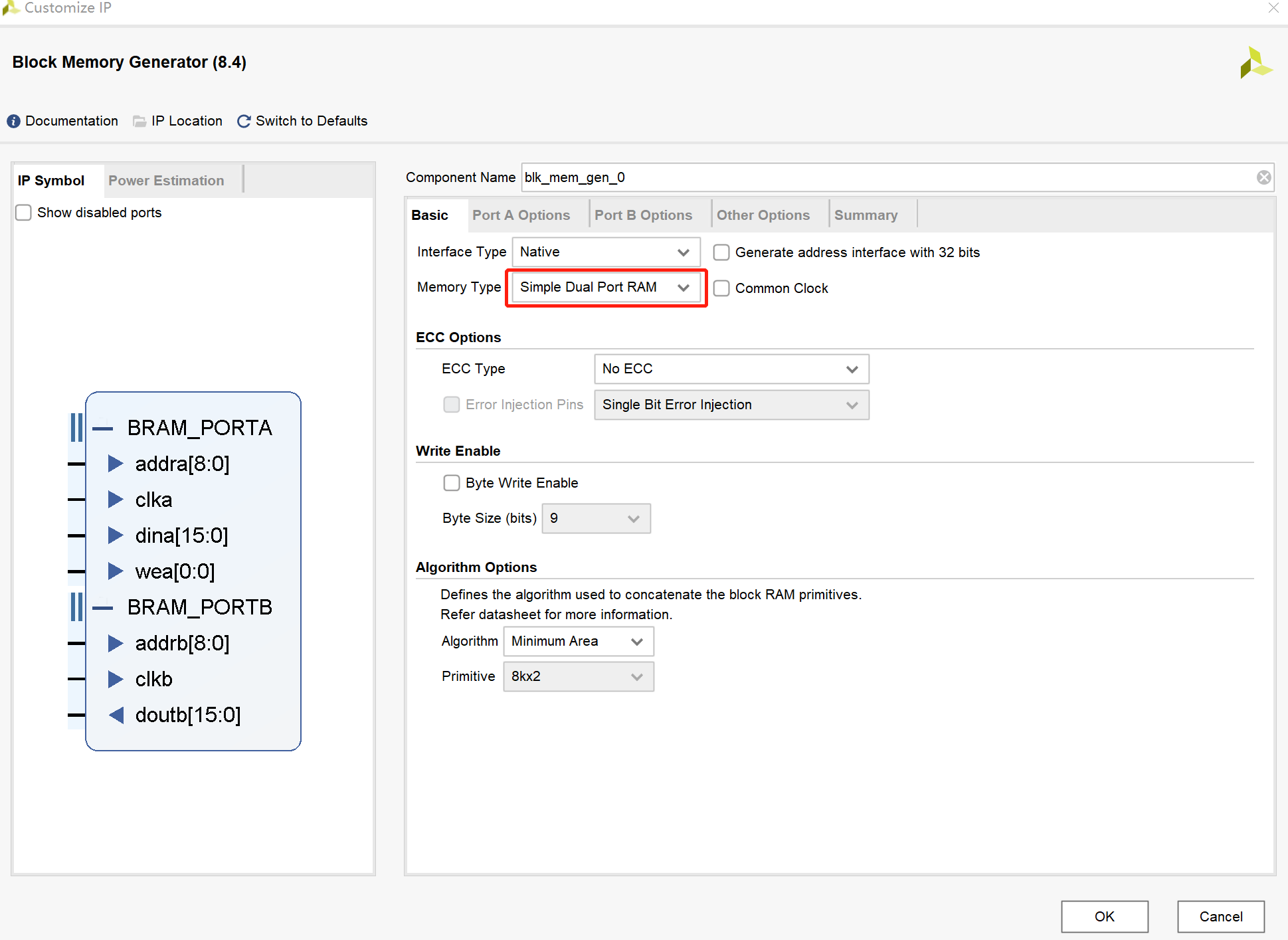Check the Common Clock option
The height and width of the screenshot is (940, 1288).
[x=721, y=288]
